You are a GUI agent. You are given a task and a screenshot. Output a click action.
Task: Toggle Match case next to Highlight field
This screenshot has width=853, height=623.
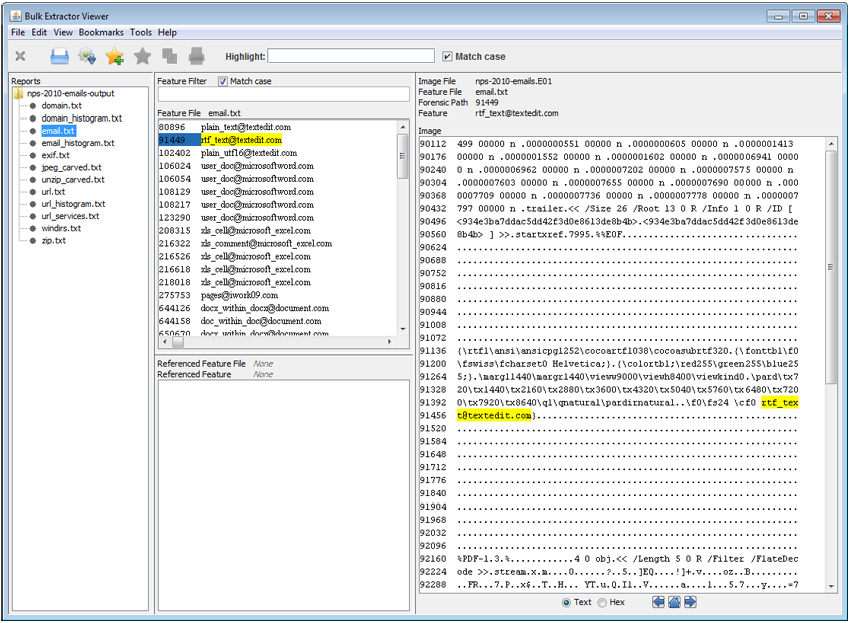click(447, 57)
